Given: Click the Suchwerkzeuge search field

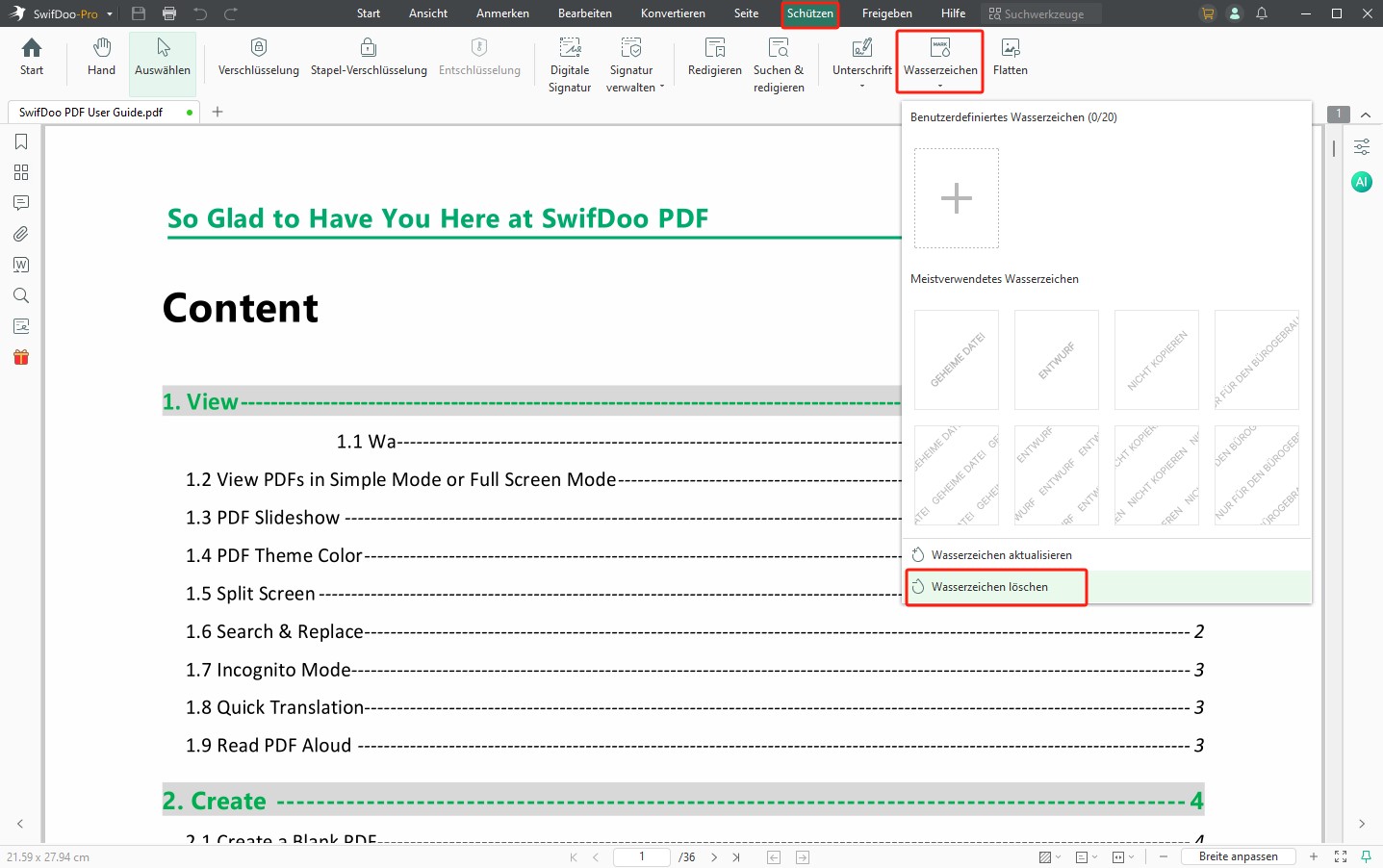Looking at the screenshot, I should (1042, 13).
